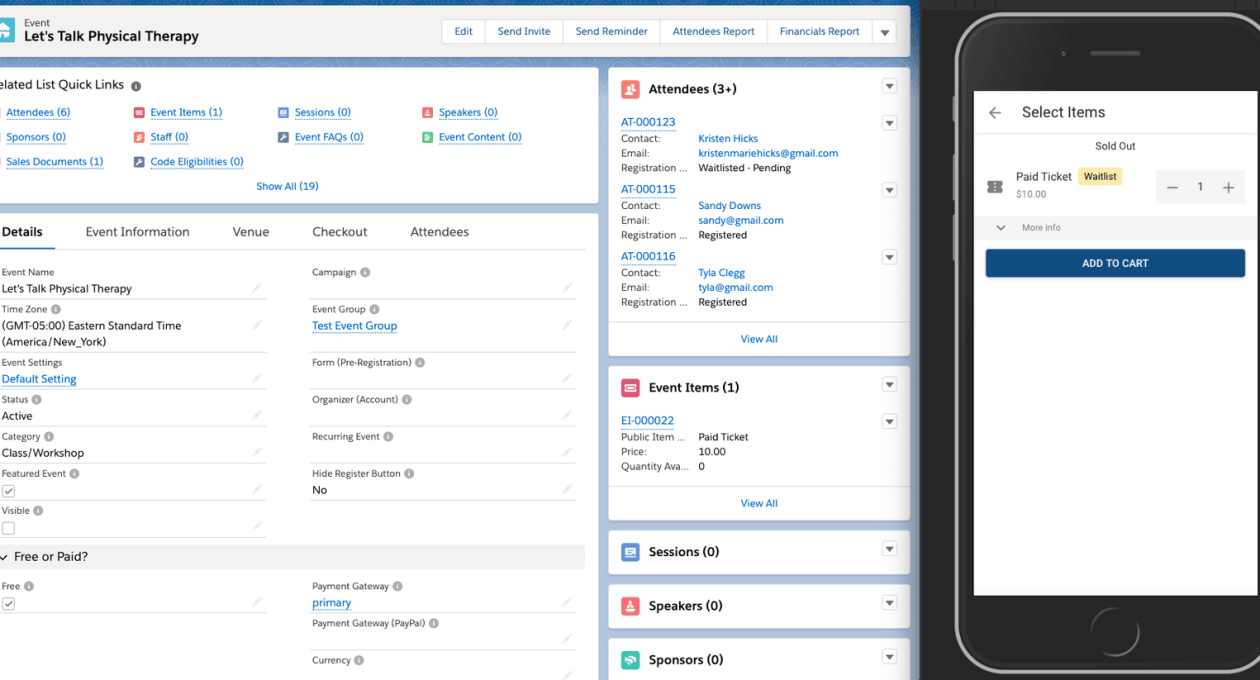Click the Event Items card header icon

coord(630,387)
